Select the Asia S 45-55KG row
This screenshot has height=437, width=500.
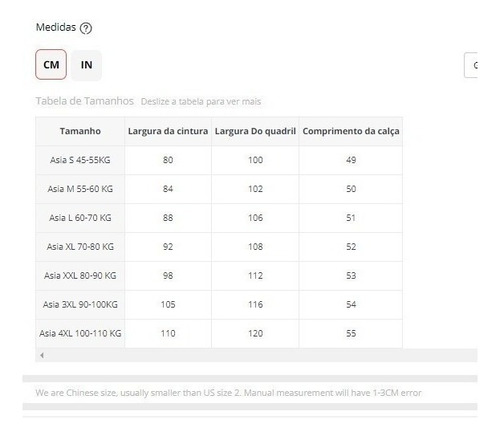(x=219, y=160)
